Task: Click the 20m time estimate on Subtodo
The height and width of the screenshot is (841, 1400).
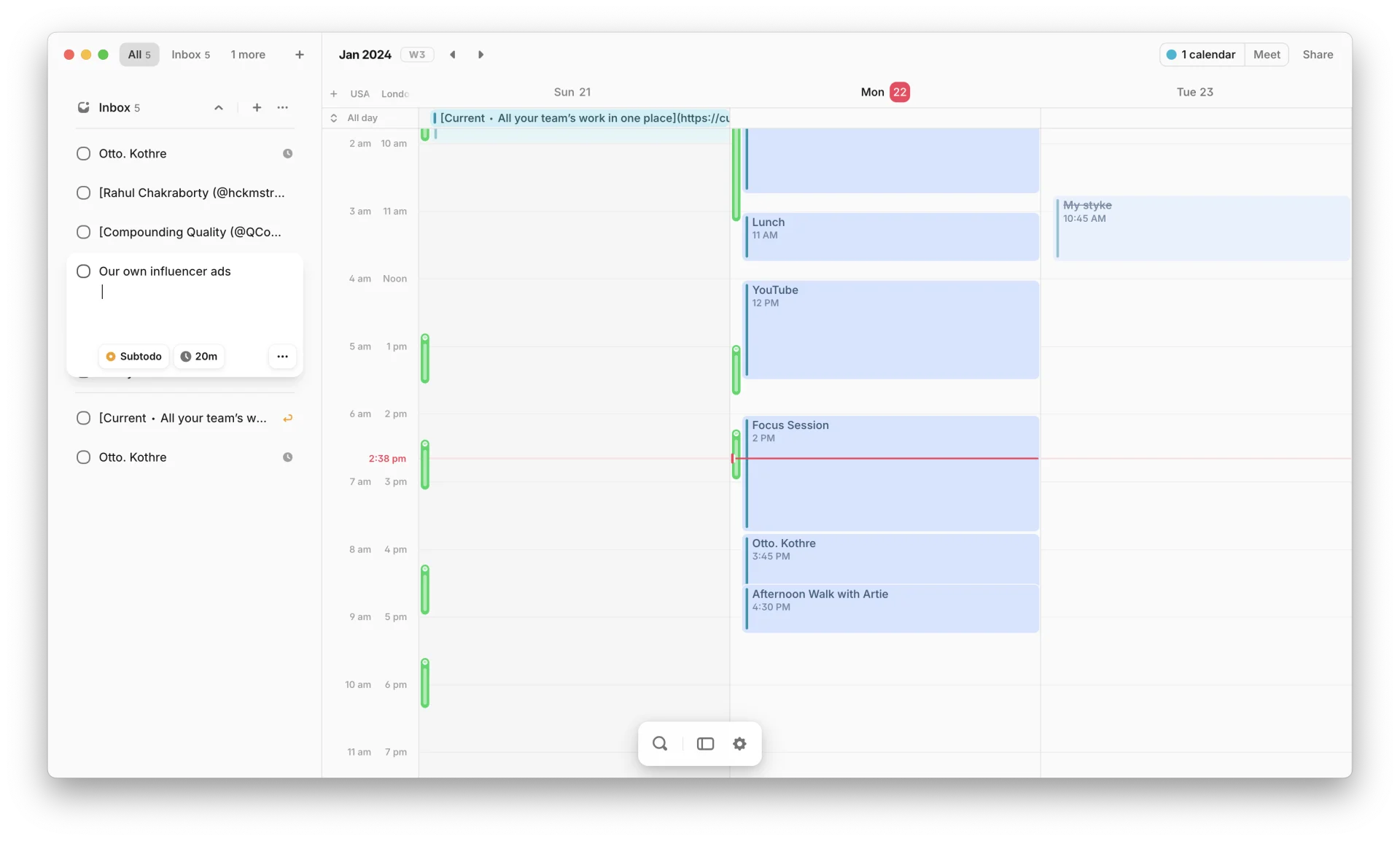Action: 198,356
